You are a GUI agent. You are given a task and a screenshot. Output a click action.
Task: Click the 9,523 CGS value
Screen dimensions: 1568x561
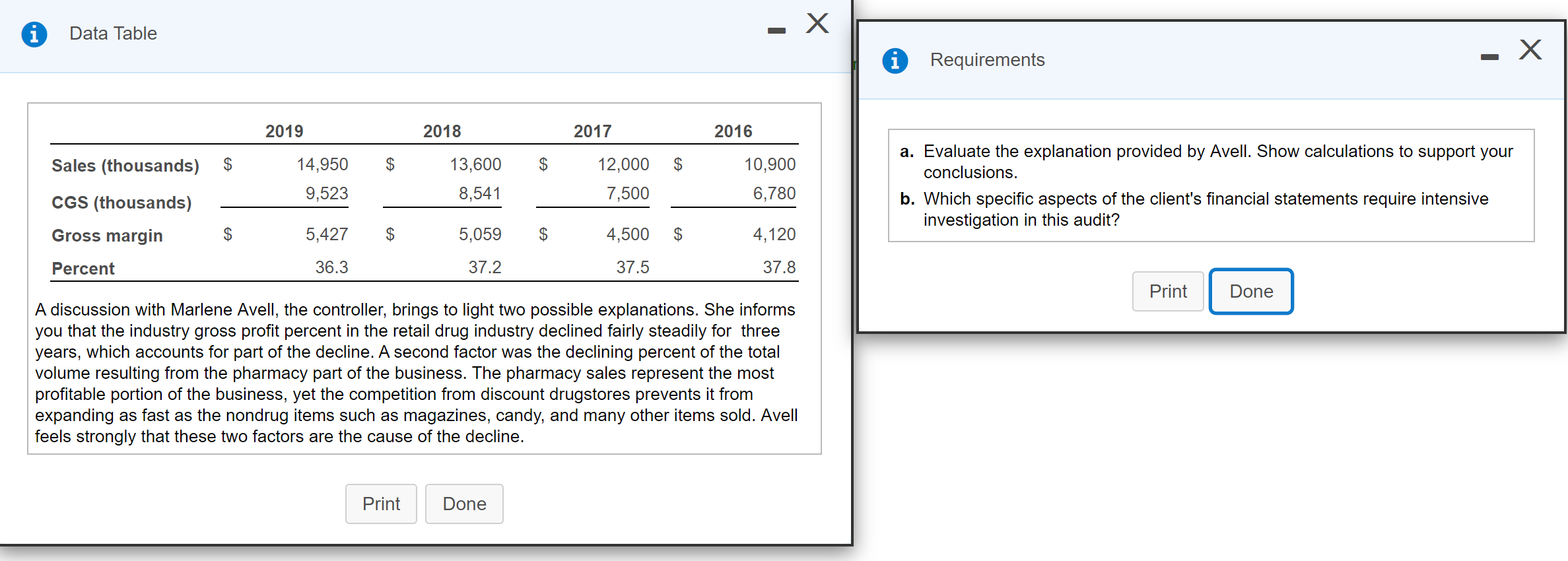pos(326,193)
